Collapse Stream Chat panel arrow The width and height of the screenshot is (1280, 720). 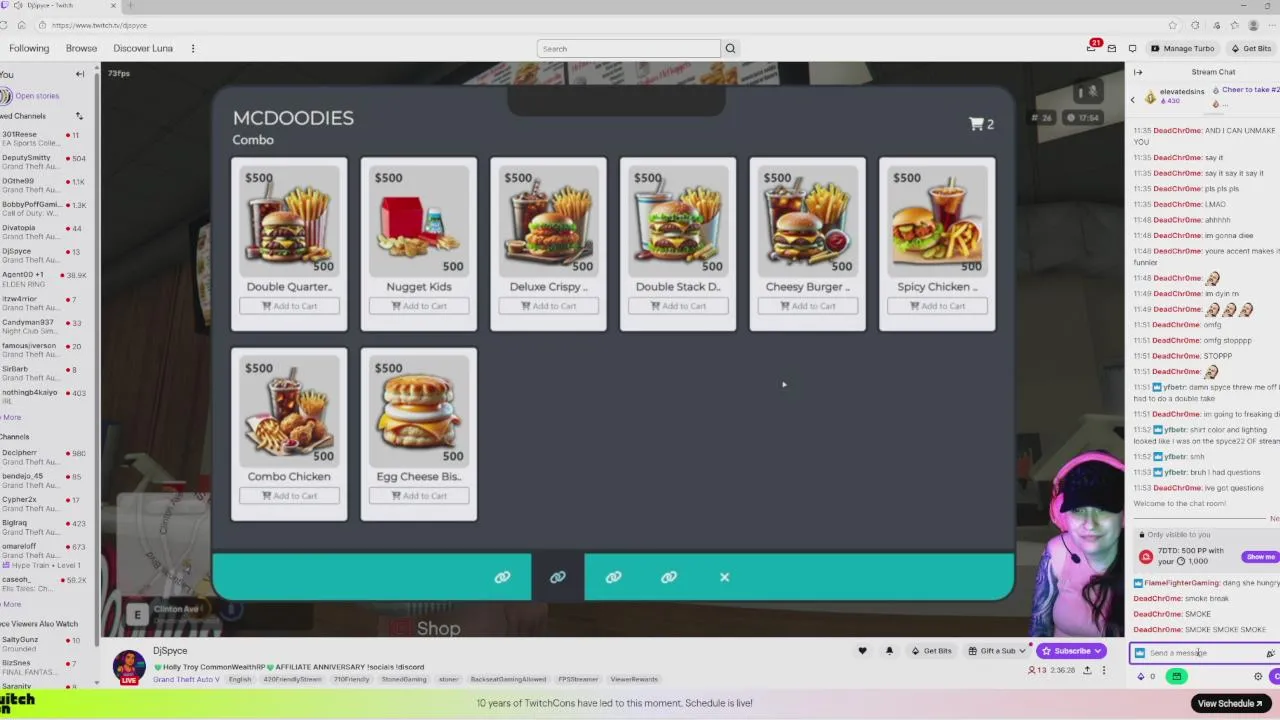pyautogui.click(x=1137, y=72)
